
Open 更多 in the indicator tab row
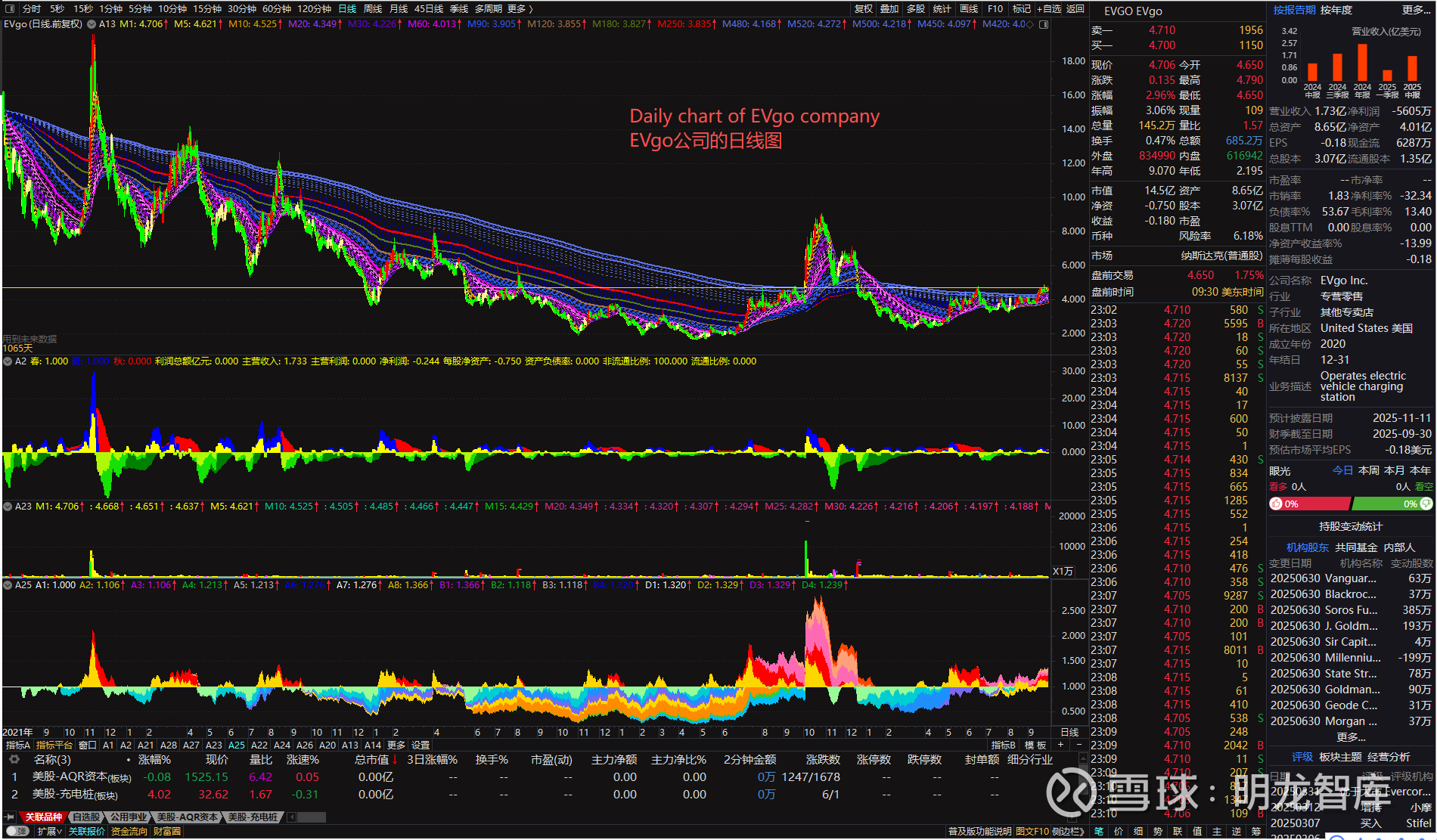point(396,745)
